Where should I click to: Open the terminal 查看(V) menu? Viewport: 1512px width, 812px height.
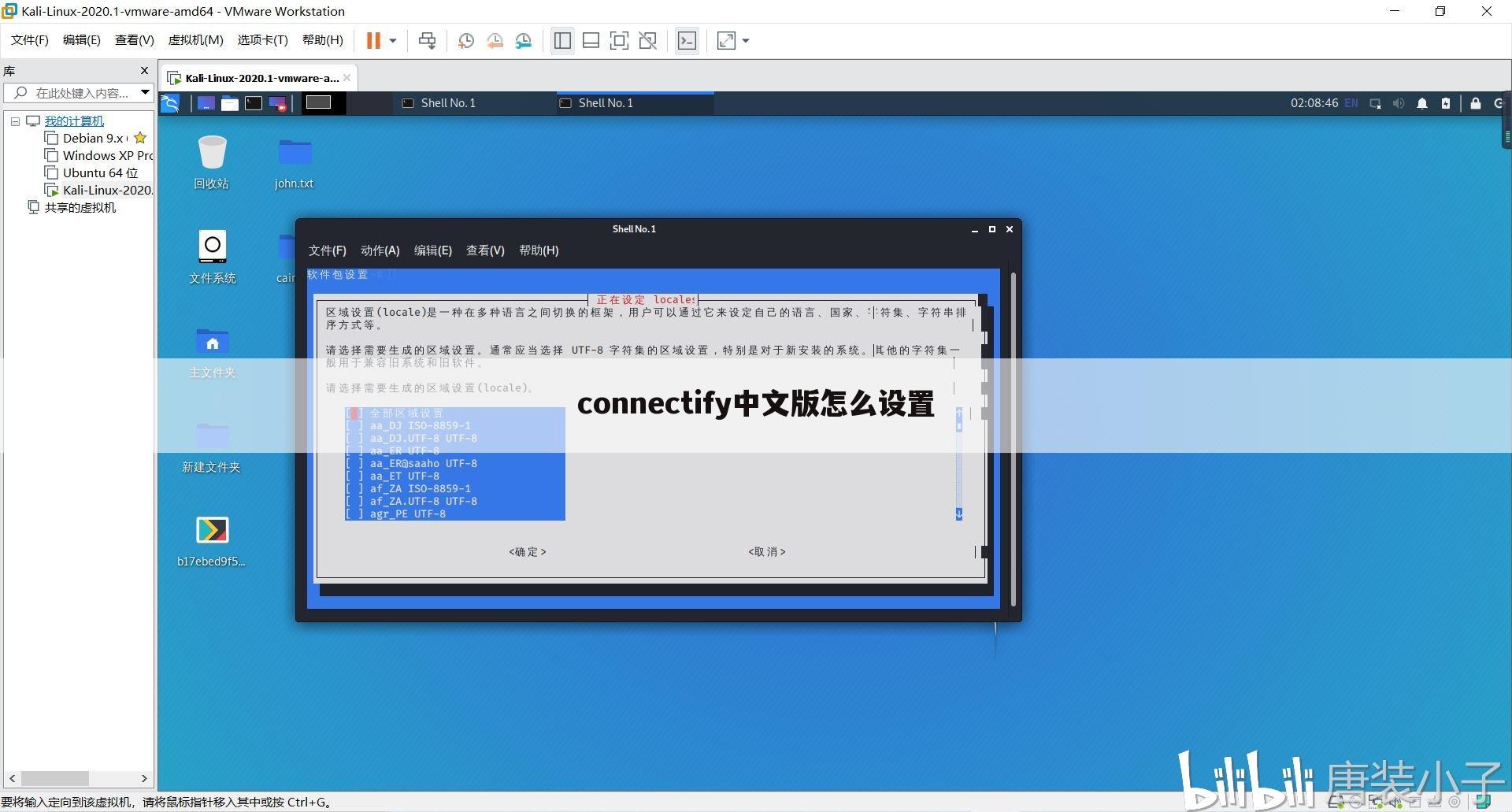click(x=485, y=250)
